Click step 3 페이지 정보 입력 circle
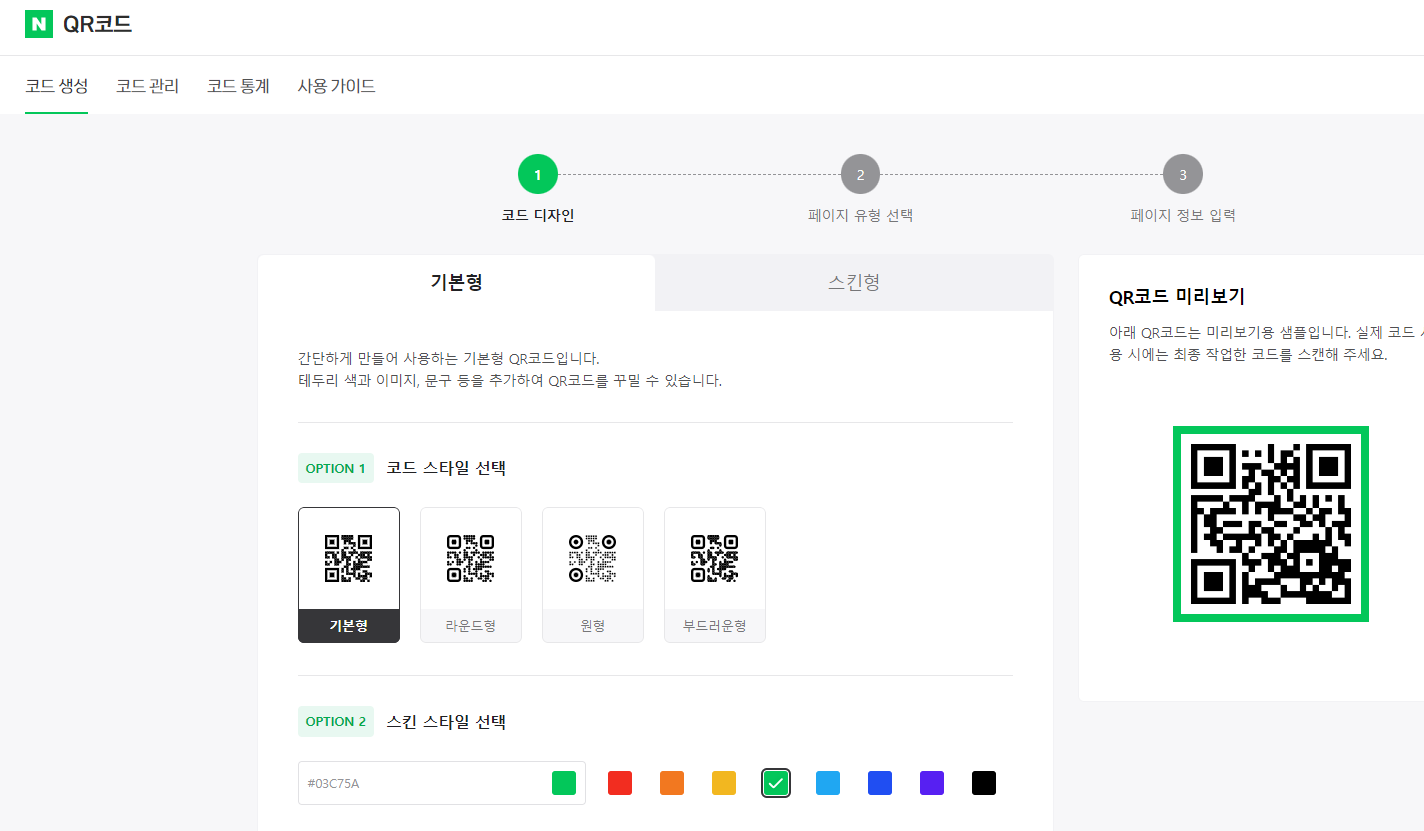This screenshot has width=1424, height=831. [x=1182, y=173]
